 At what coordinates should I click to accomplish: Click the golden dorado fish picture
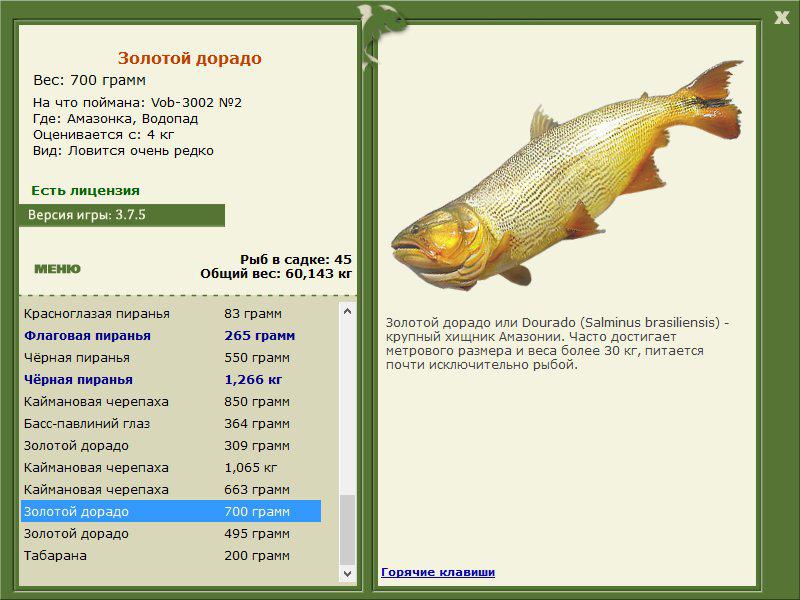[566, 176]
